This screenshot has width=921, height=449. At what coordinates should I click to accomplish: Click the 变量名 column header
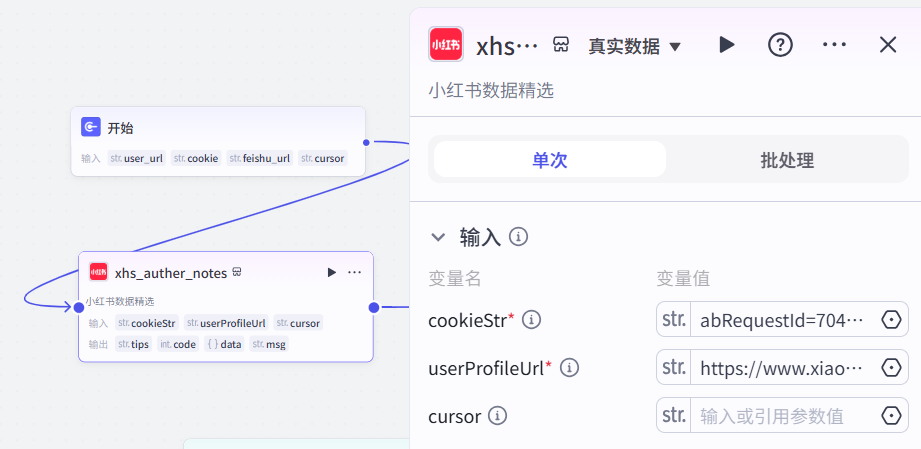coord(455,279)
